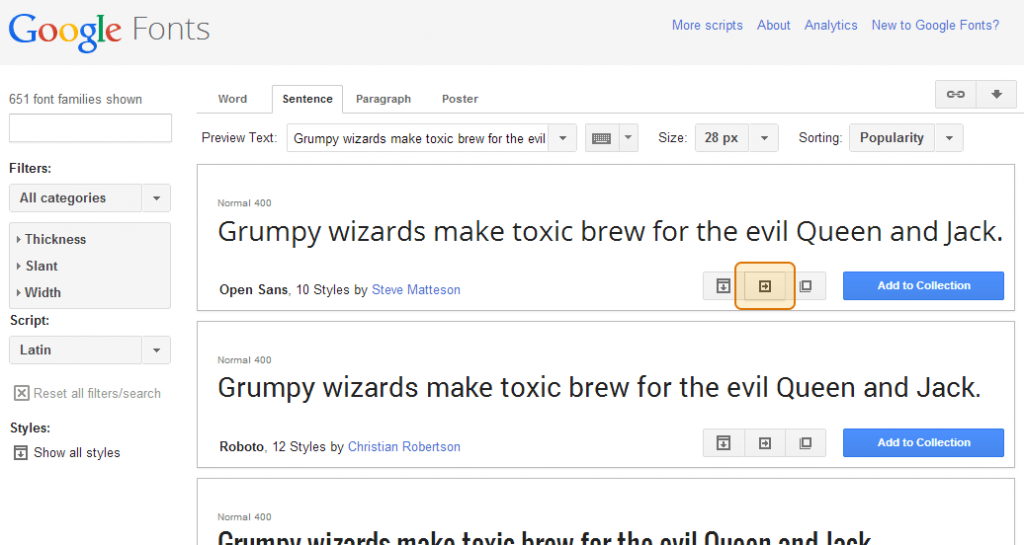The width and height of the screenshot is (1024, 545).
Task: Open Steve Matteson designer link
Action: tap(416, 290)
